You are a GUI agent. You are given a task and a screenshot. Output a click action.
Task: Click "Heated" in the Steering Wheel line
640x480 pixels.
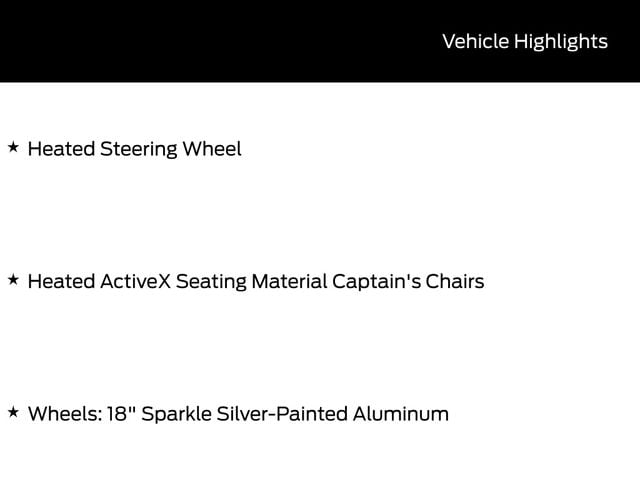[60, 149]
